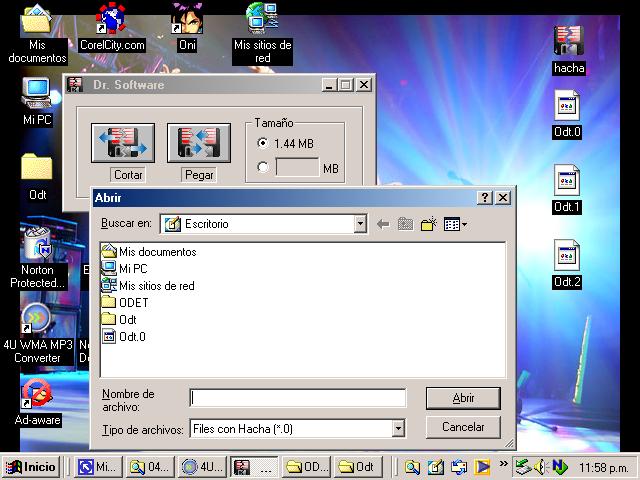Screen dimensions: 640x480
Task: Open the view menu dropdown in Abrir
Action: point(455,224)
